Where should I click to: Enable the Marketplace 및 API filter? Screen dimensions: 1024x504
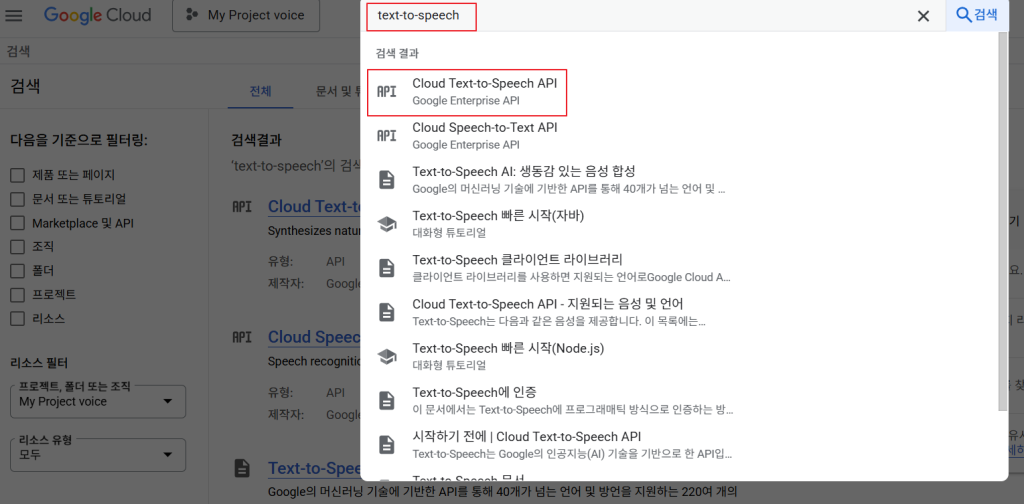[x=17, y=223]
